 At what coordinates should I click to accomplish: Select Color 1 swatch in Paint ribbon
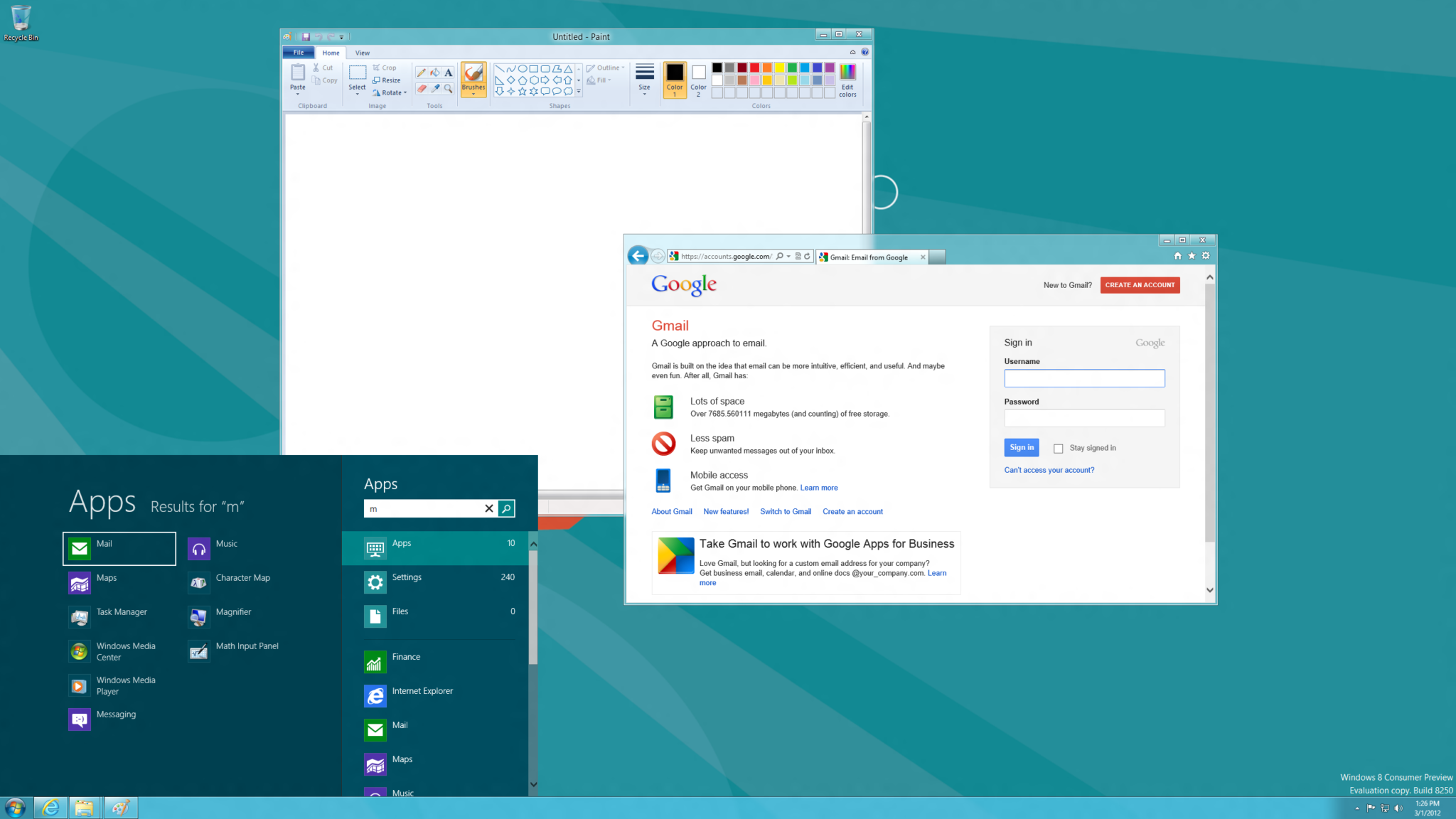tap(675, 79)
